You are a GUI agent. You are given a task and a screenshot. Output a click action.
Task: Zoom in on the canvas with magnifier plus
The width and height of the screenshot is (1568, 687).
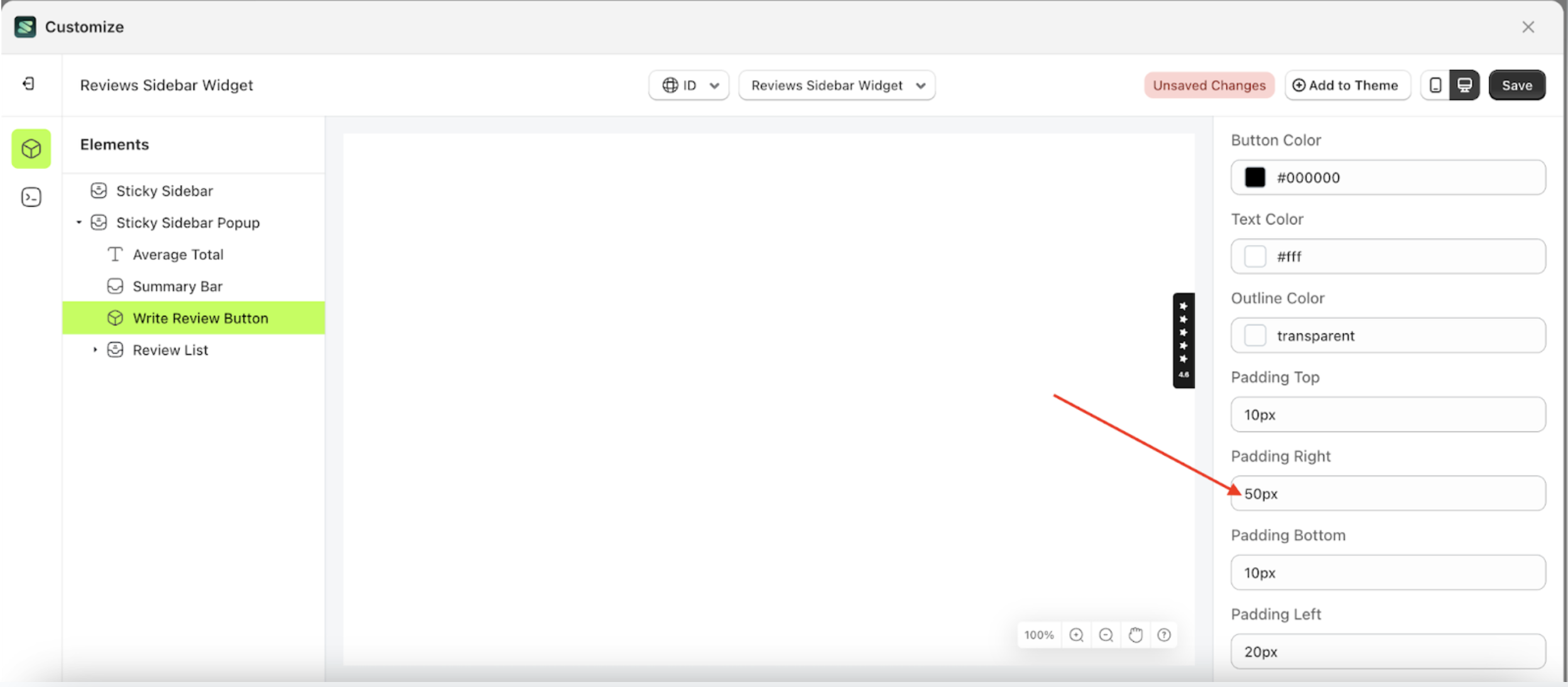click(1076, 635)
